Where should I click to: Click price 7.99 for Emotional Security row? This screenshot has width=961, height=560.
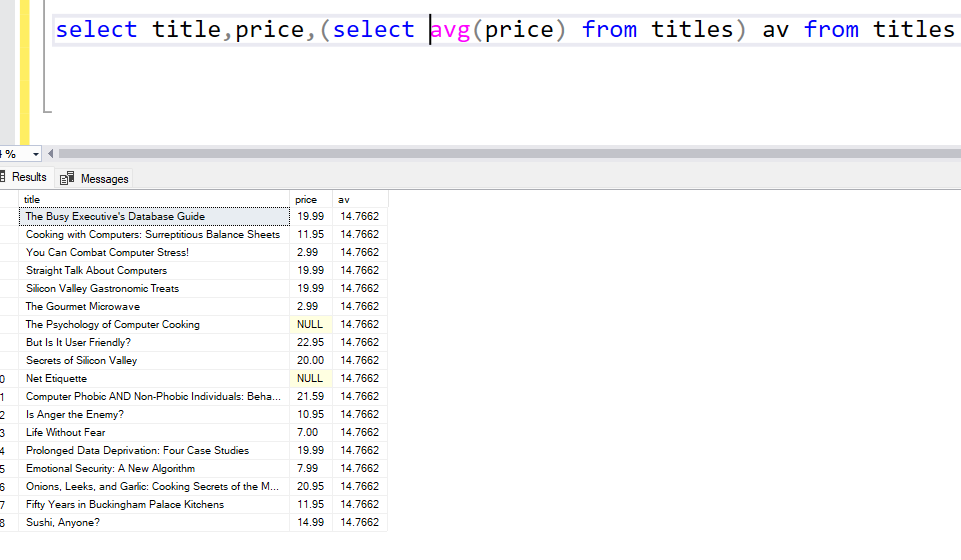[311, 469]
